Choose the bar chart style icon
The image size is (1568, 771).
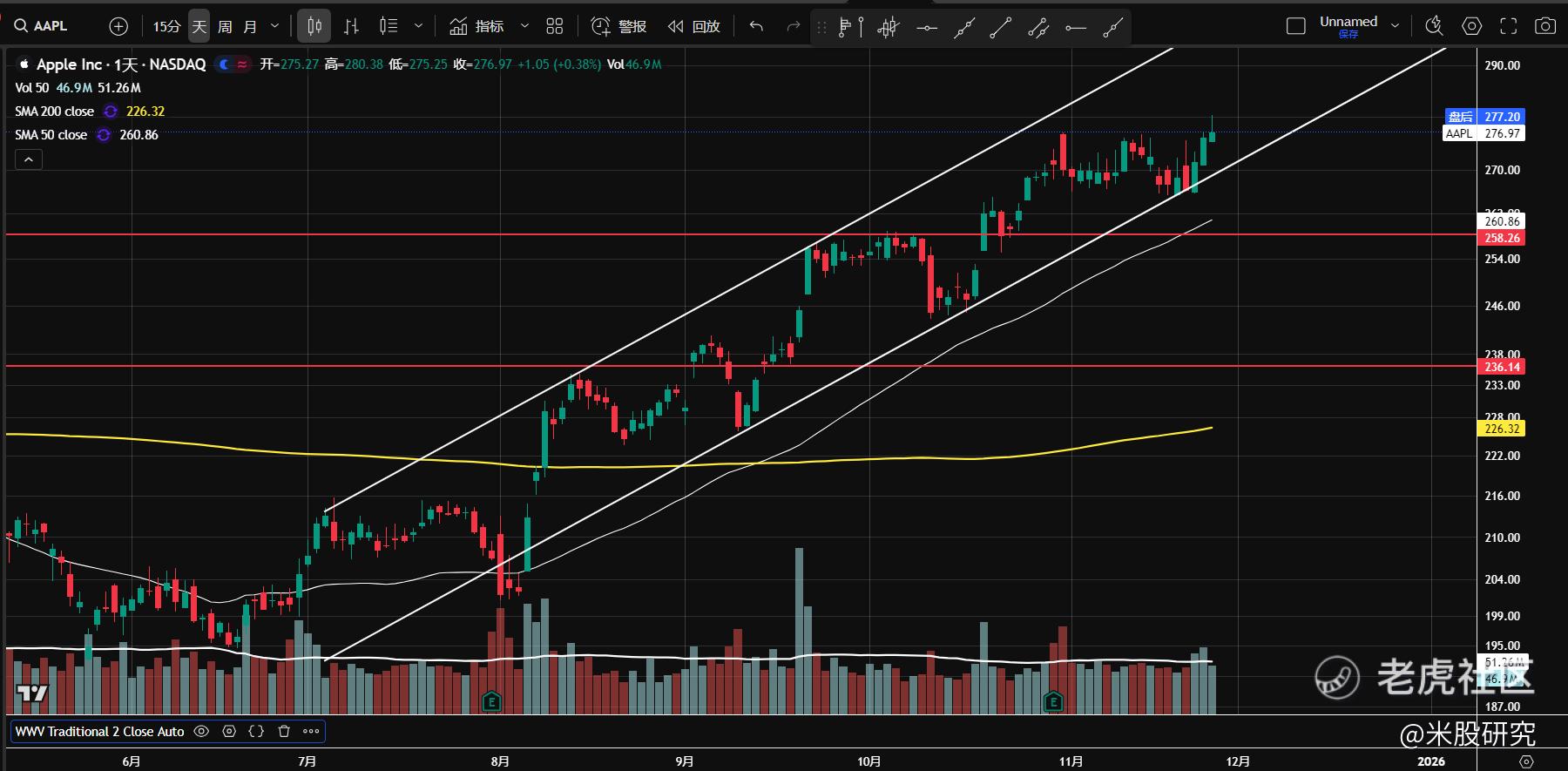351,27
